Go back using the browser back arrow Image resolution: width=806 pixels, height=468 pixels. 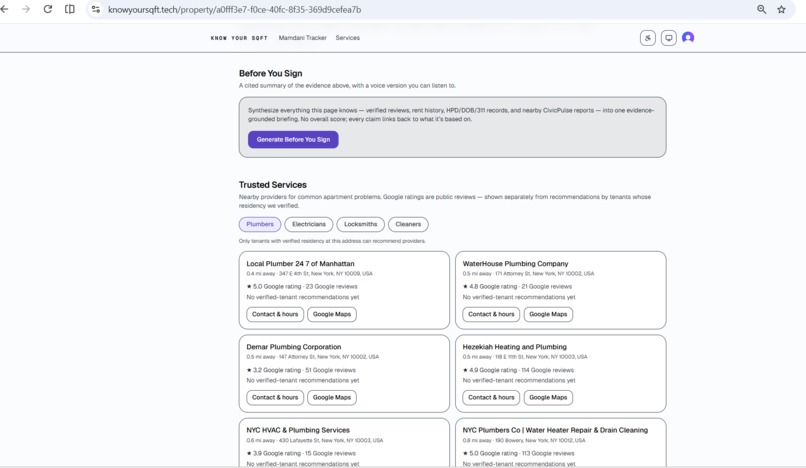5,9
